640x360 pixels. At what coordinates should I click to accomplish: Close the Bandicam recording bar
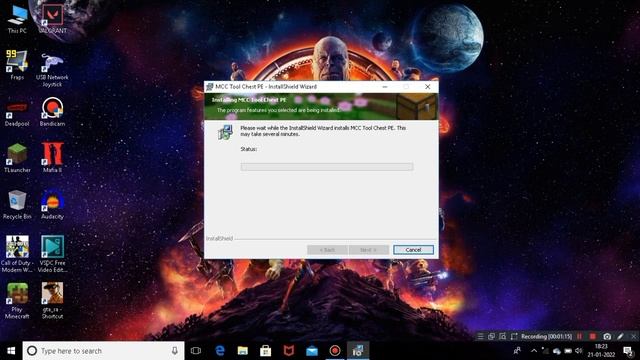click(x=633, y=336)
